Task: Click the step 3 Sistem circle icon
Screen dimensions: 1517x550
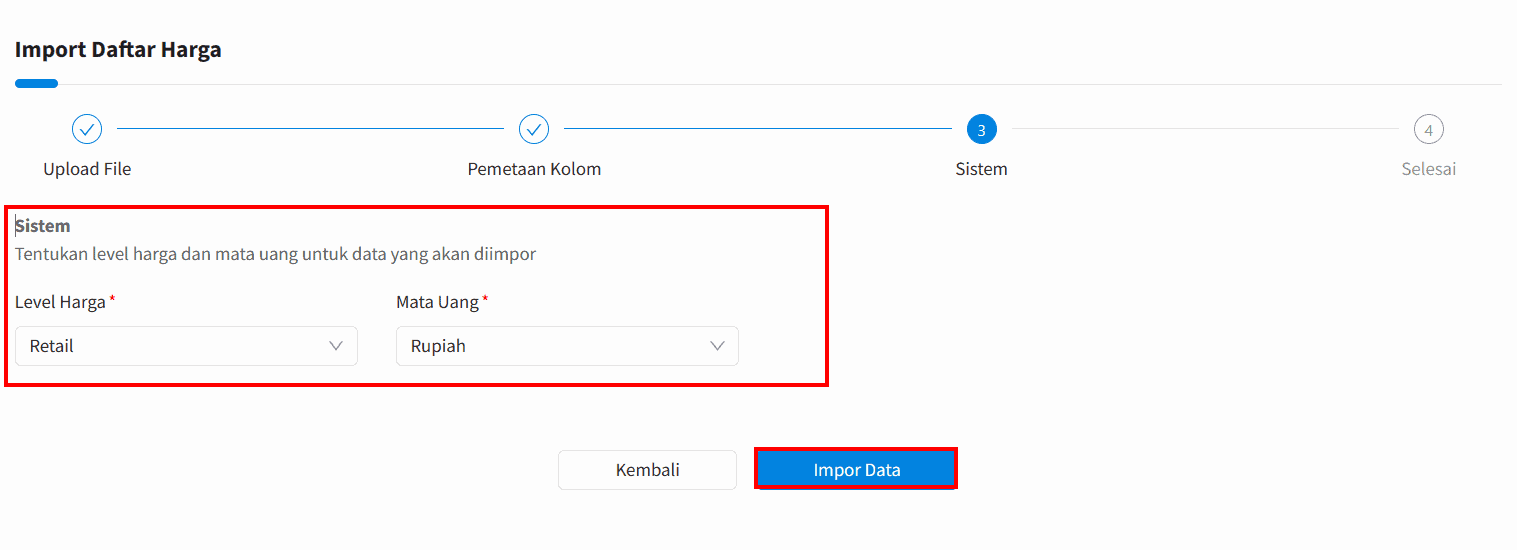Action: click(x=981, y=129)
